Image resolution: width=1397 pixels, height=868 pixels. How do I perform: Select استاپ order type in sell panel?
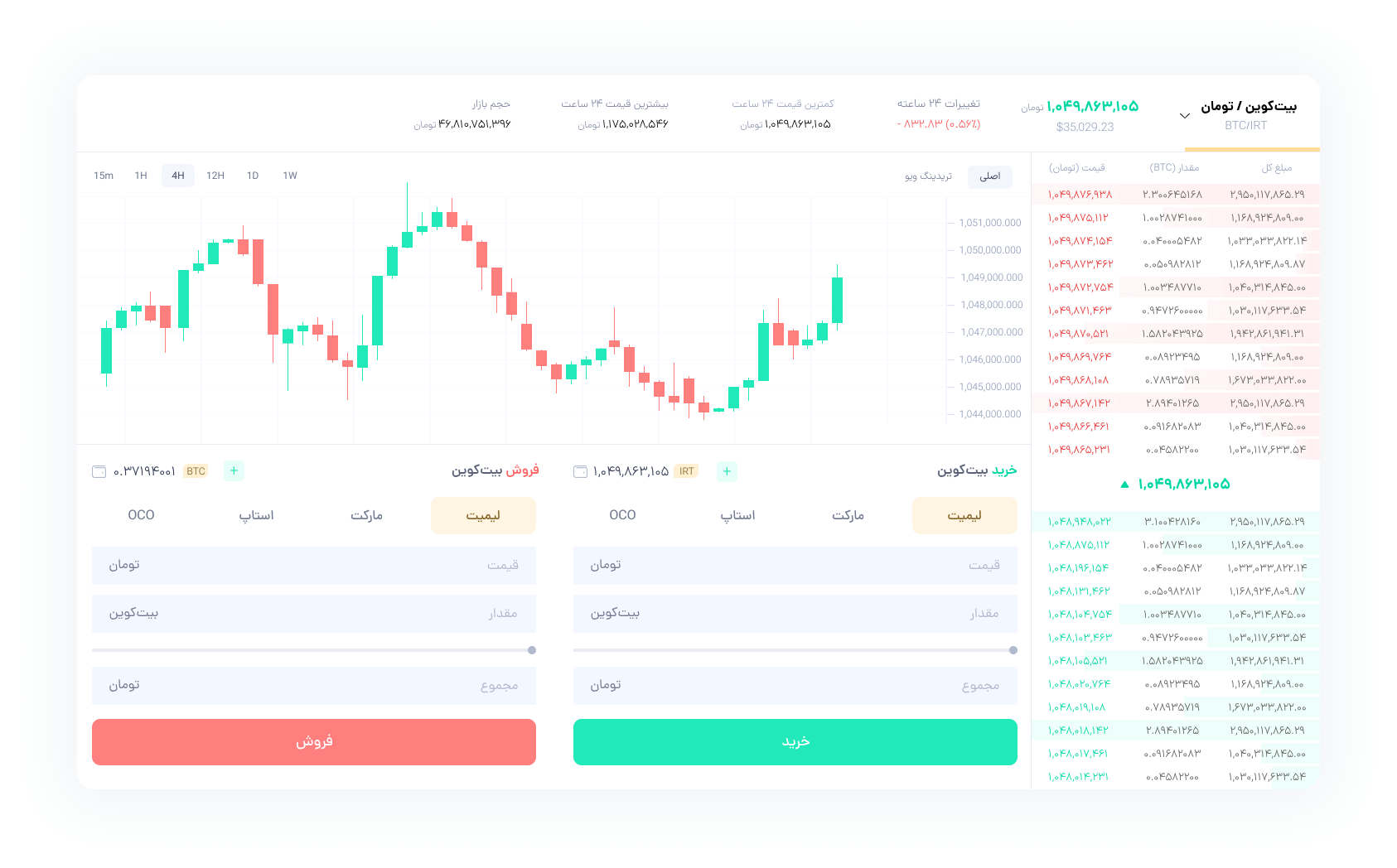pos(256,515)
